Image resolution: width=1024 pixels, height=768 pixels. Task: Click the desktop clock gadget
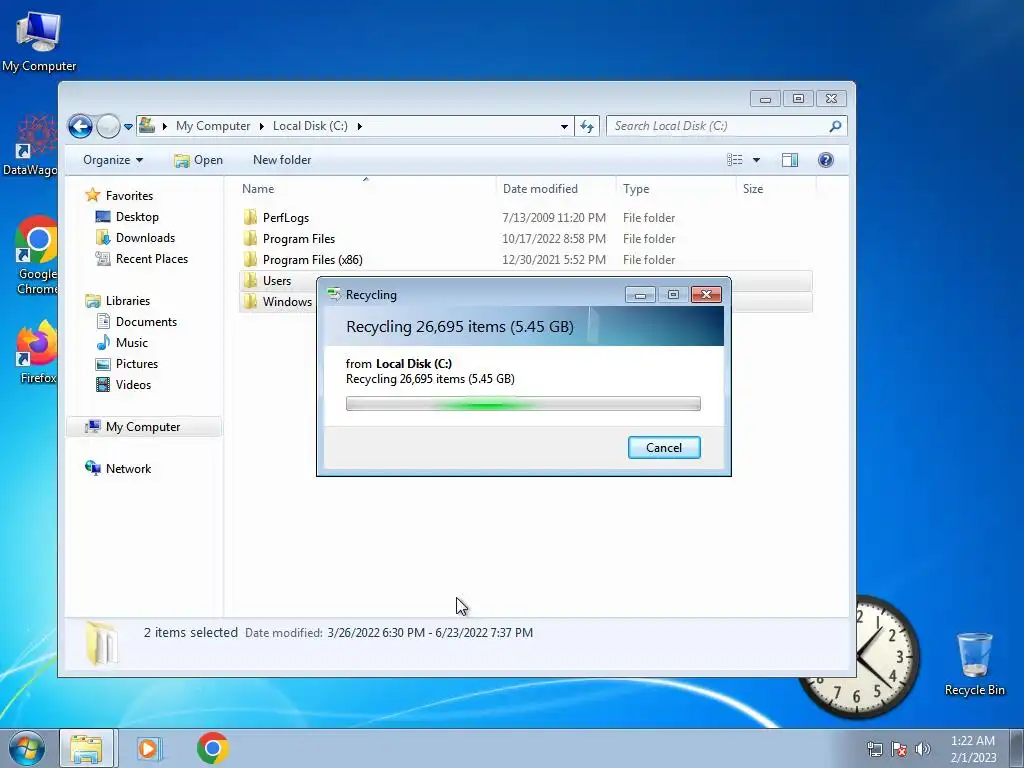[x=859, y=658]
